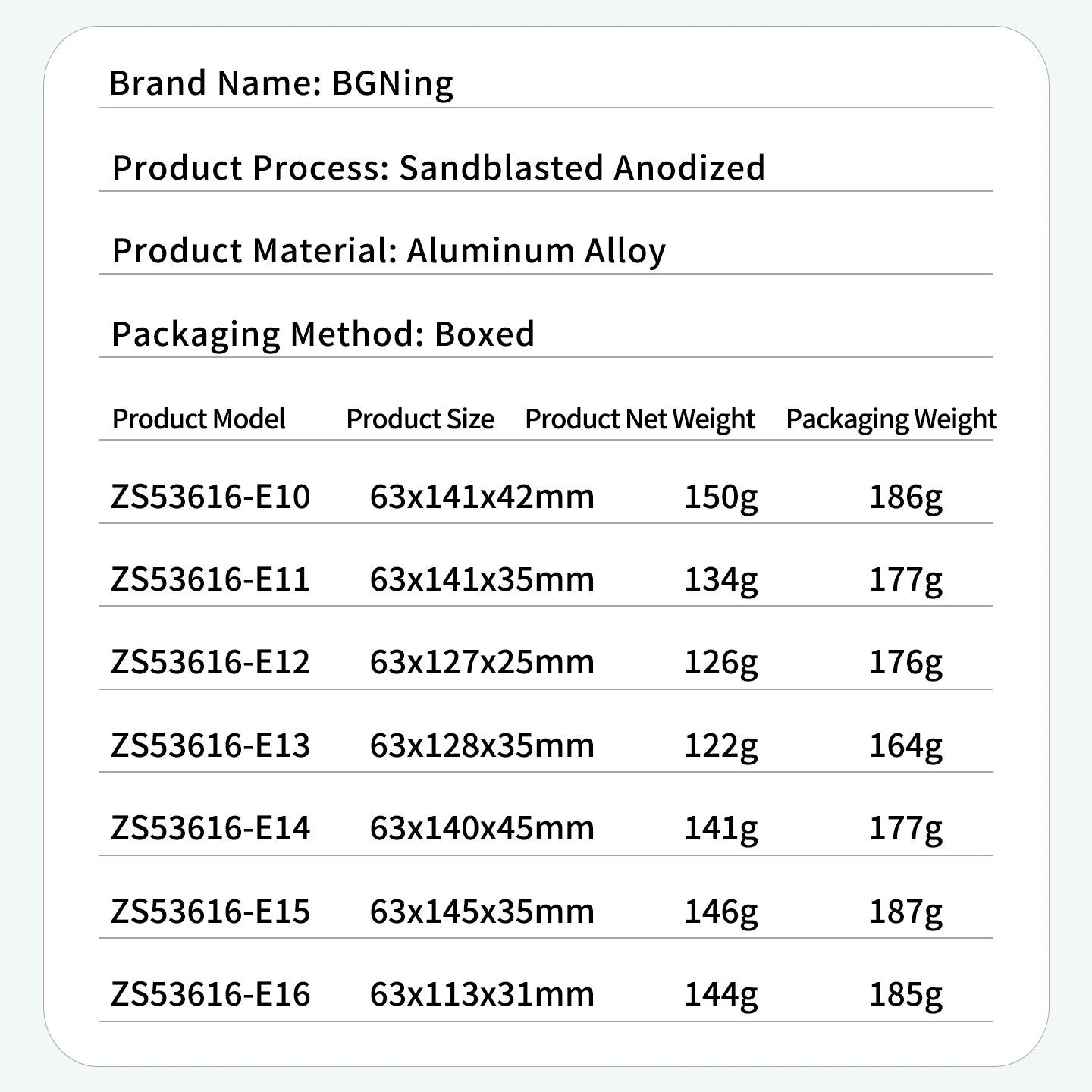
Task: Click the 63x141x35mm size cell
Action: point(482,580)
